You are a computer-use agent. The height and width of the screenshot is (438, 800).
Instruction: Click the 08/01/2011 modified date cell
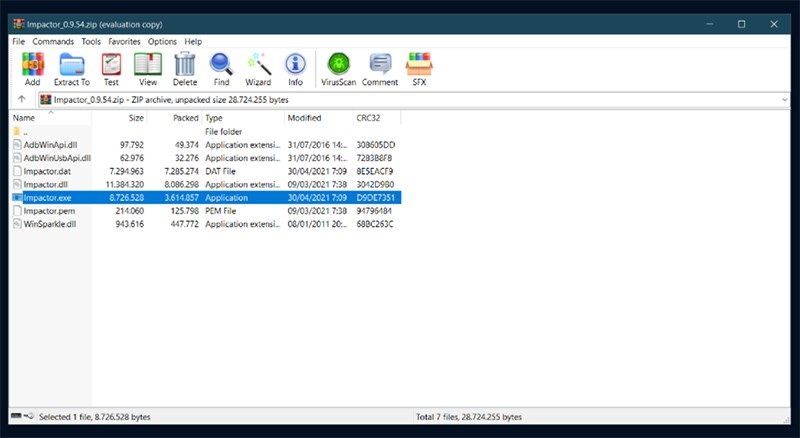(x=317, y=224)
